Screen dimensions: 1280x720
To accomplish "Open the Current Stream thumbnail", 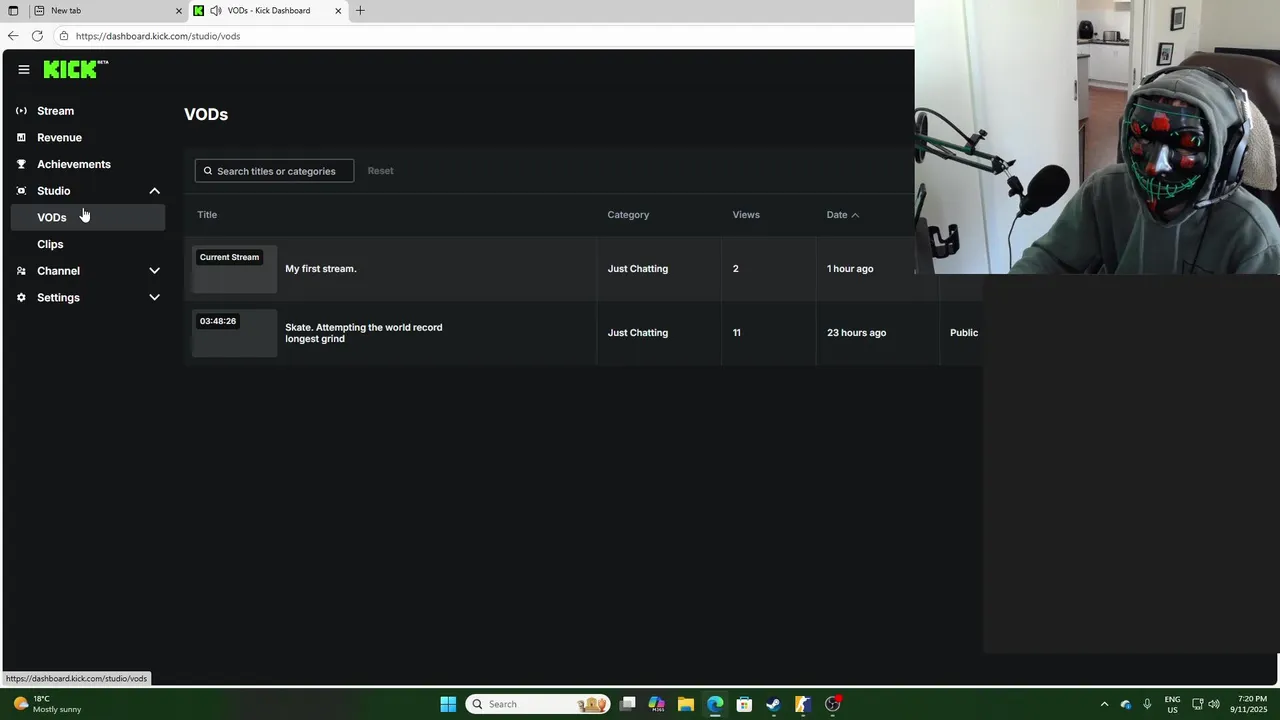I will tap(234, 269).
